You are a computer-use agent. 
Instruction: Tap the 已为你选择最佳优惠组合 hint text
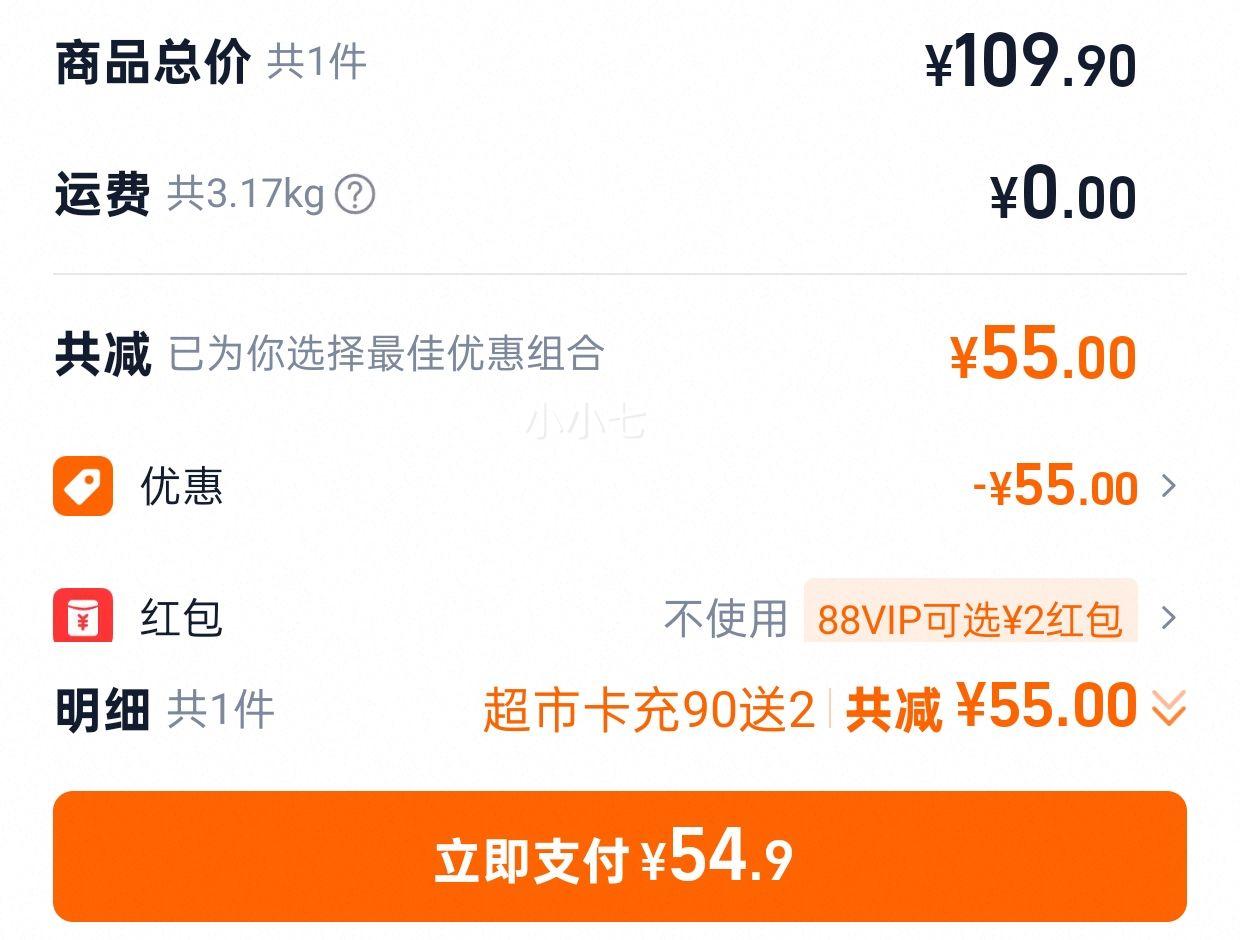pos(386,354)
